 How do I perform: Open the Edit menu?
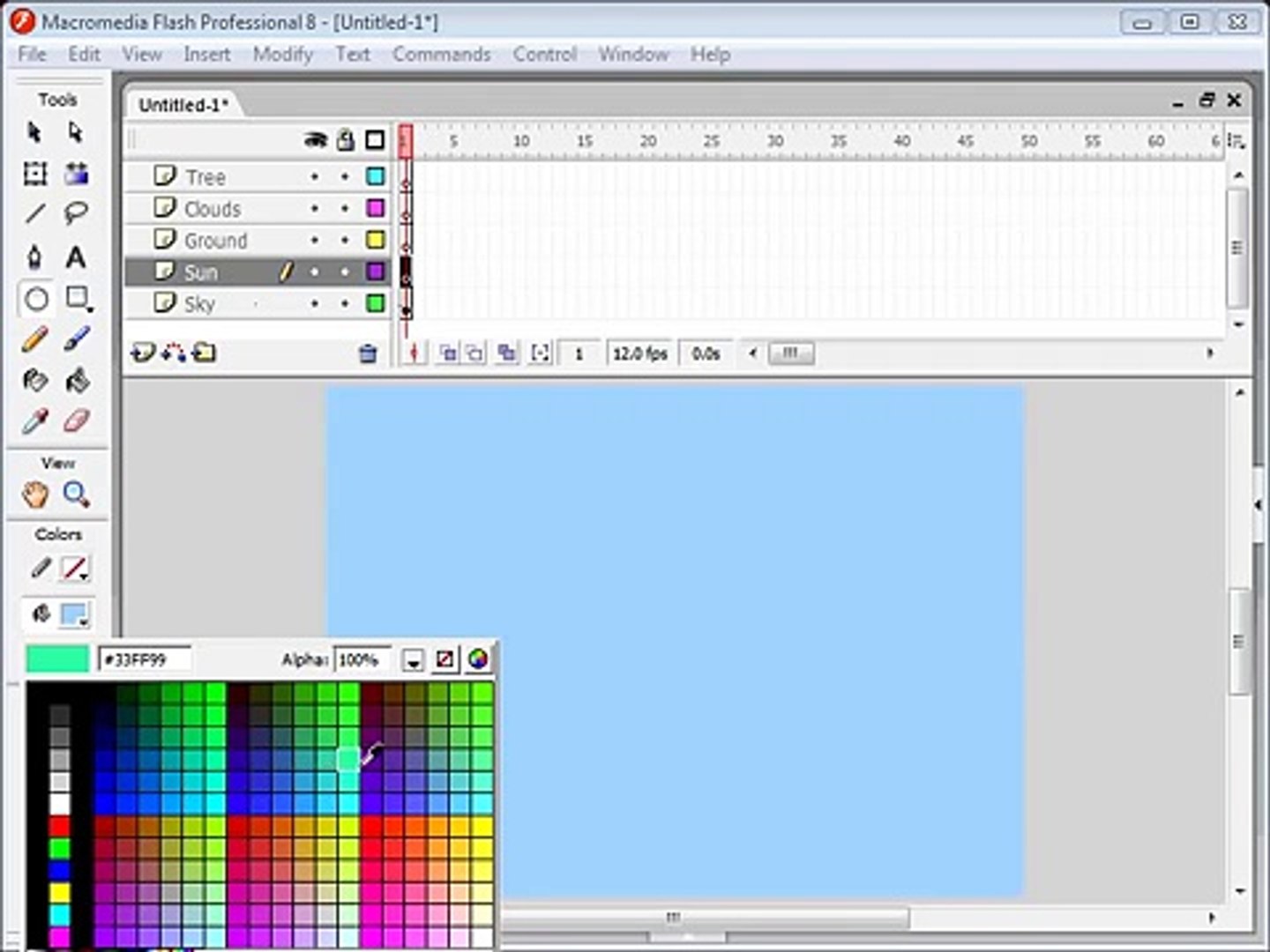(85, 55)
